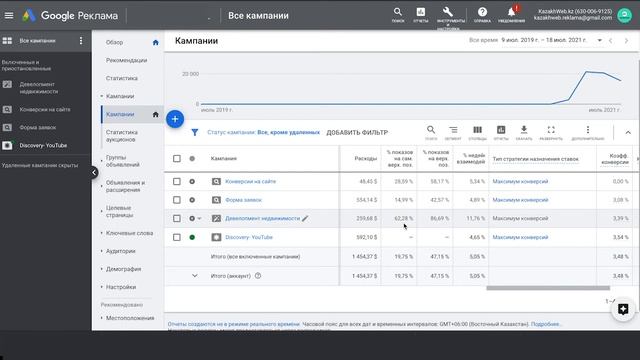Click the blue plus new campaign button
640x360 pixels.
175,119
